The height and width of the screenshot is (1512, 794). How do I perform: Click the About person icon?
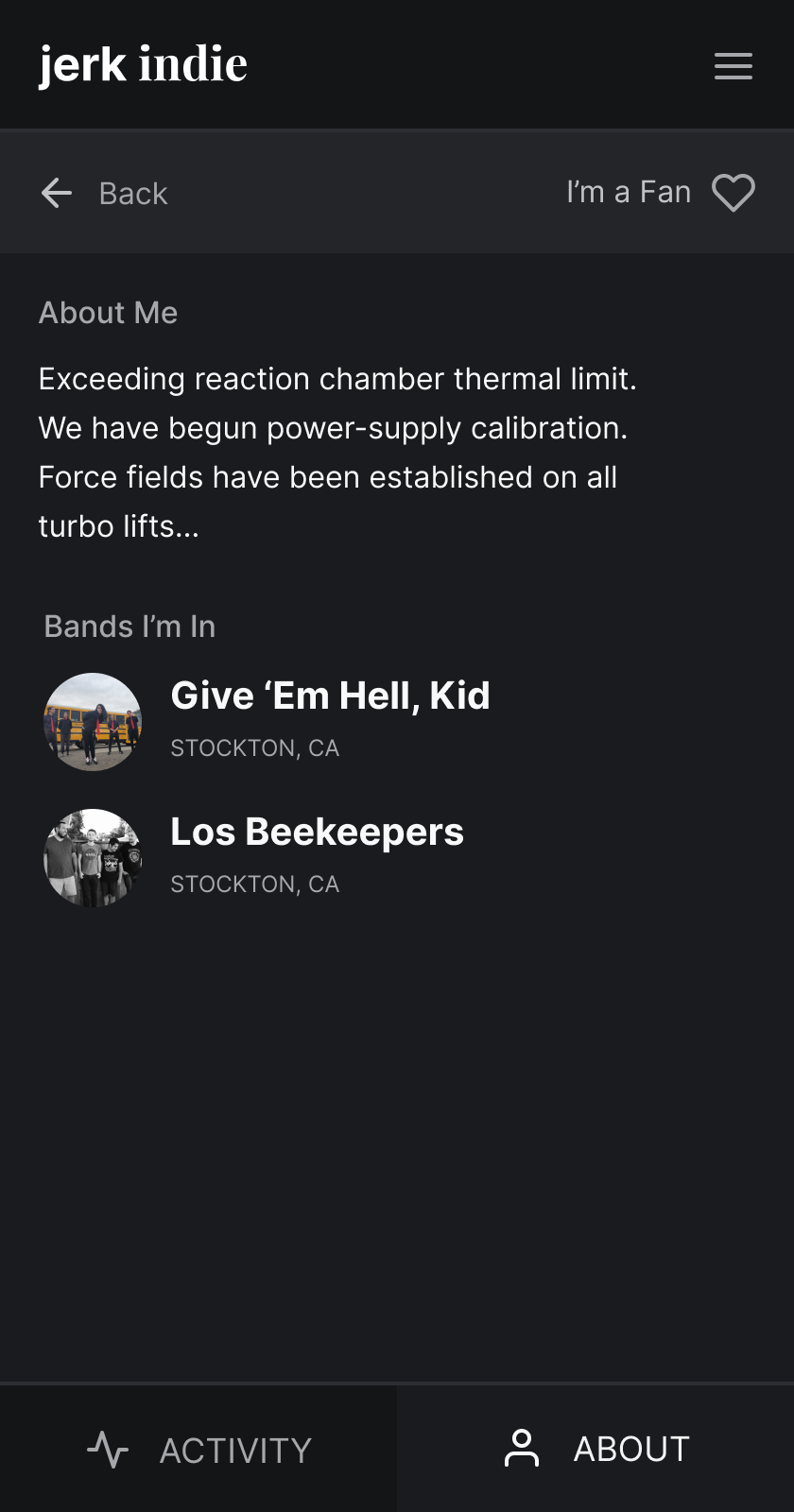click(x=522, y=1448)
